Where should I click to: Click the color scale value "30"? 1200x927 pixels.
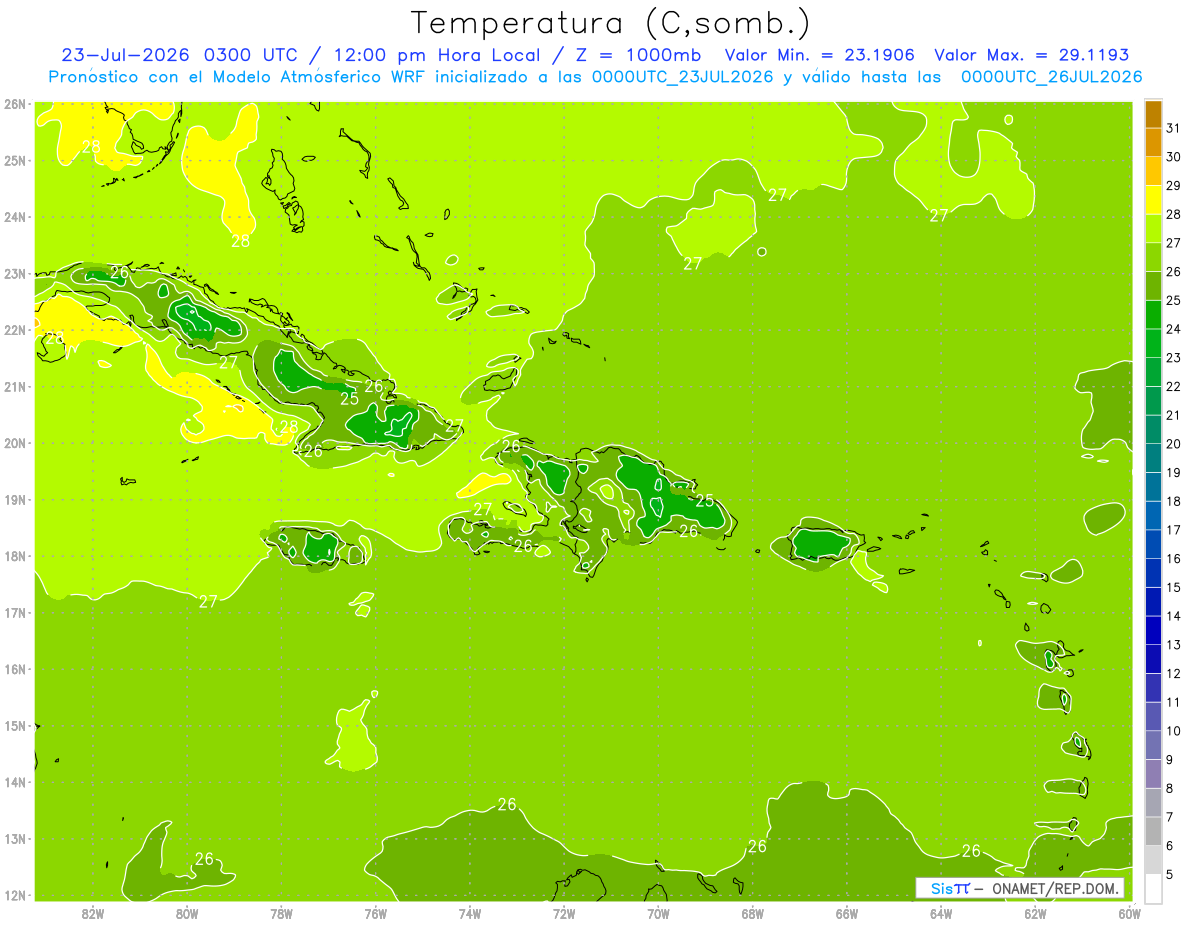pyautogui.click(x=1173, y=157)
